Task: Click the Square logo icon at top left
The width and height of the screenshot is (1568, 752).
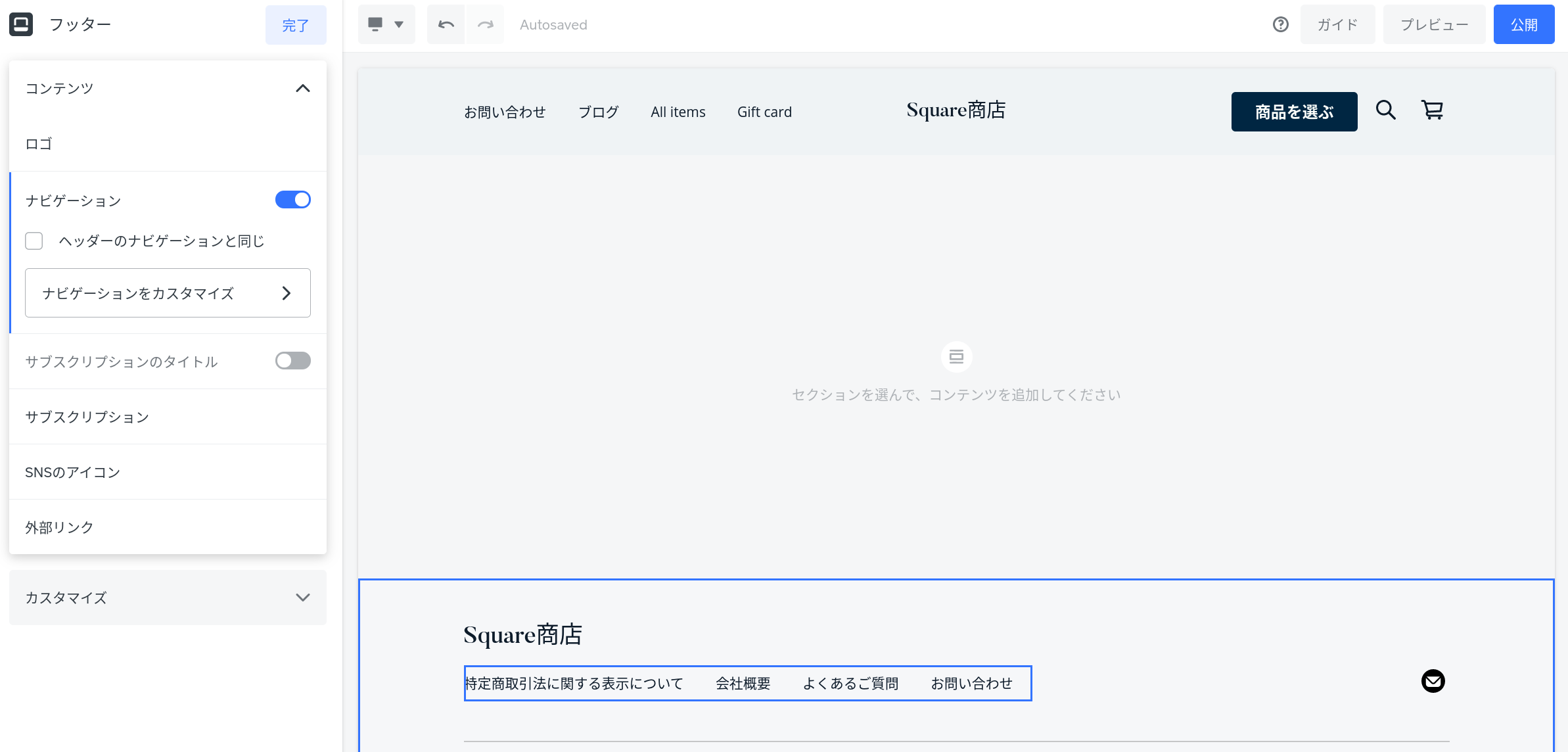Action: [21, 24]
